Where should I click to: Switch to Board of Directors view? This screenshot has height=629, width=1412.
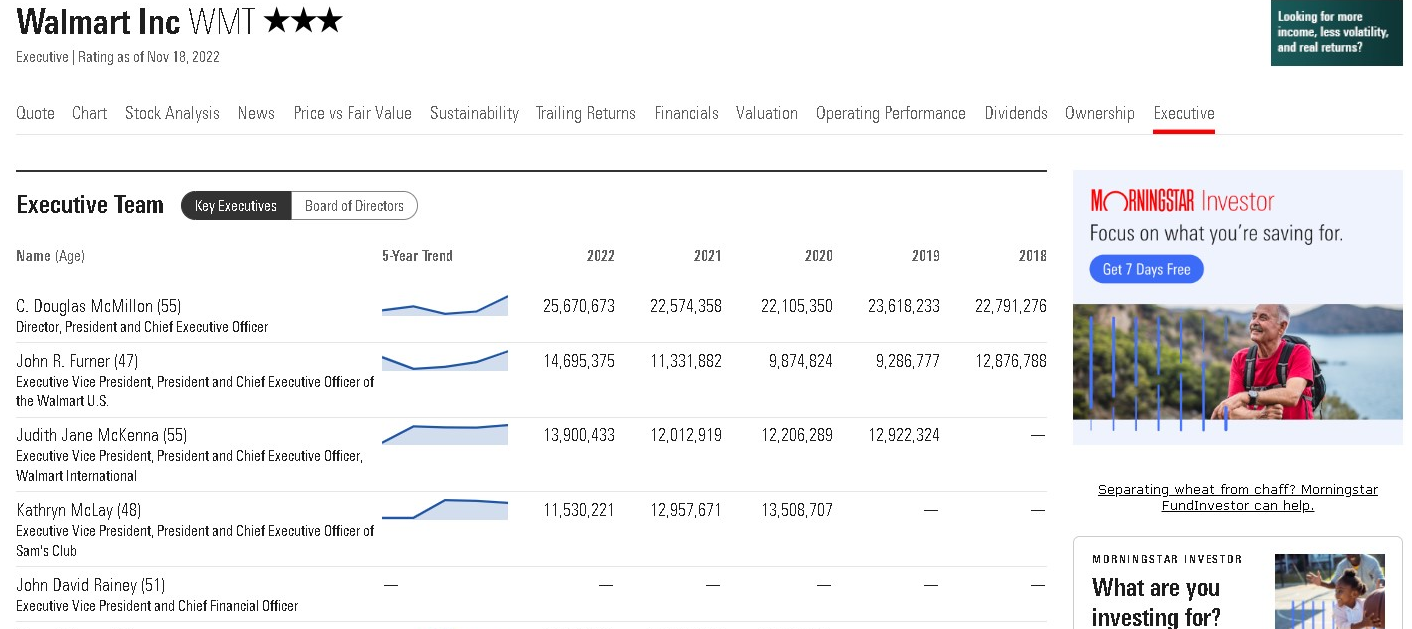coord(354,206)
